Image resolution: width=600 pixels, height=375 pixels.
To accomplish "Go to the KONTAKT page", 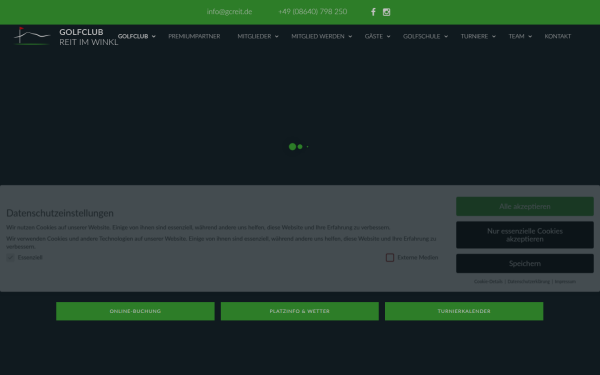I will point(558,36).
